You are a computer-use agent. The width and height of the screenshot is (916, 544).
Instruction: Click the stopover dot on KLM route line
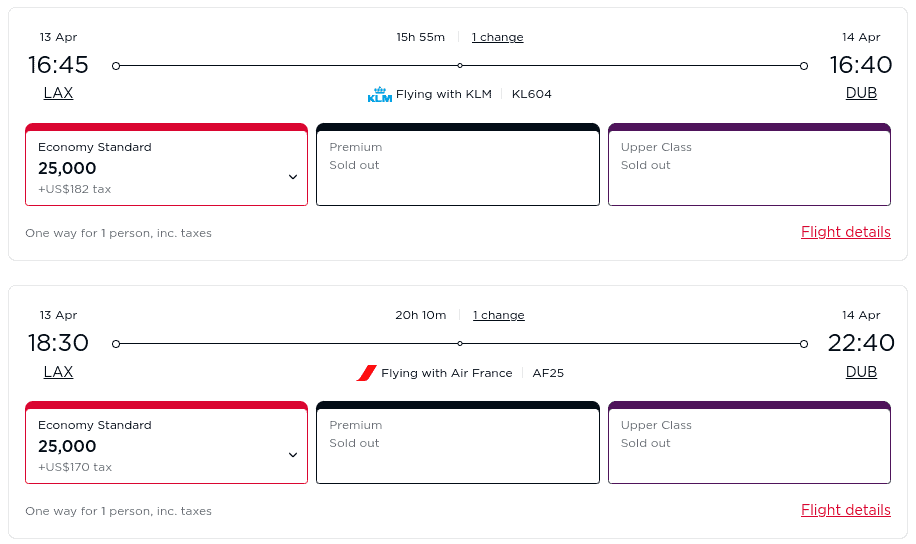460,66
